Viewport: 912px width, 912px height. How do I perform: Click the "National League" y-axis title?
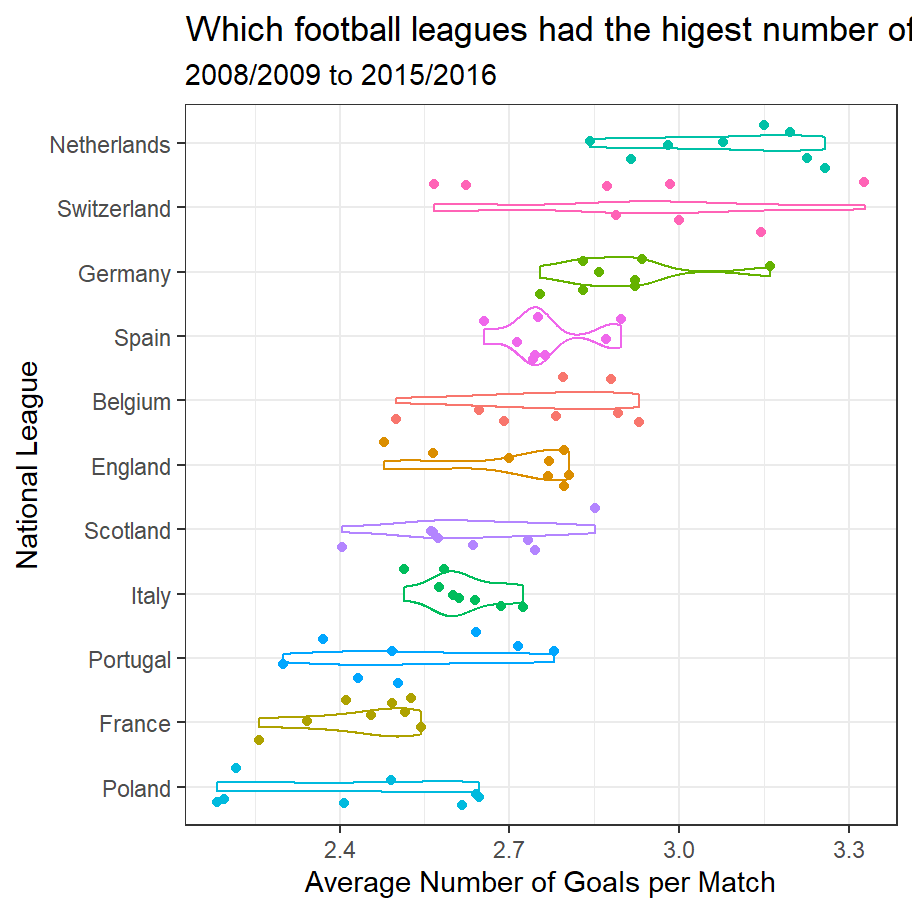point(28,465)
